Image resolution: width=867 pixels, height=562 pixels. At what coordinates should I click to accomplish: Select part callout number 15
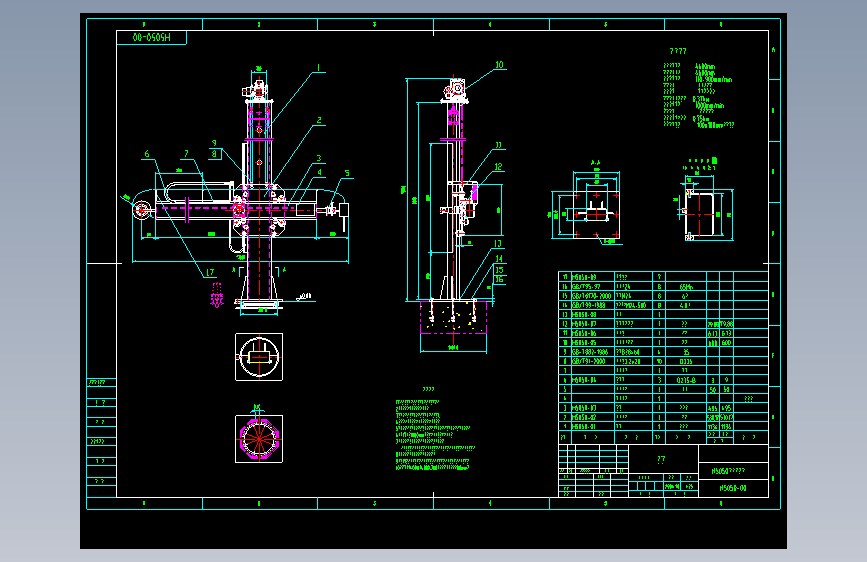[499, 270]
